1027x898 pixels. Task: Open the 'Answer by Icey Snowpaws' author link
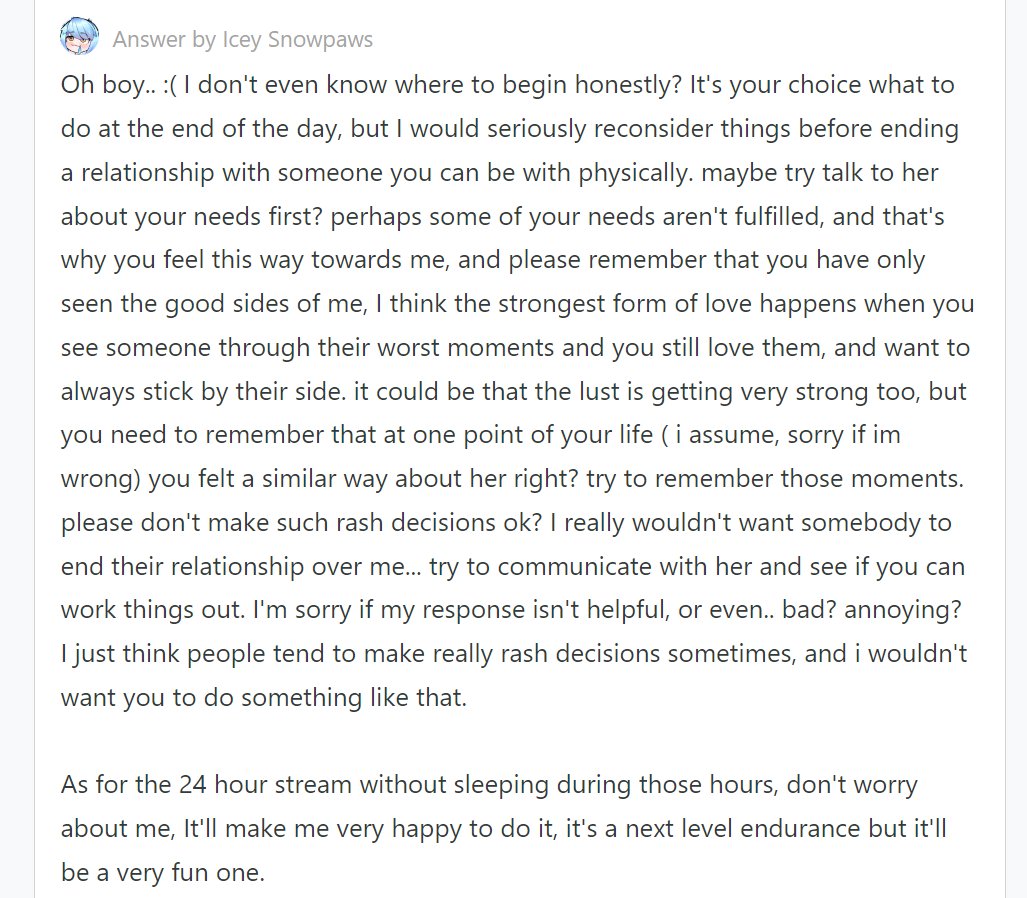pyautogui.click(x=242, y=39)
